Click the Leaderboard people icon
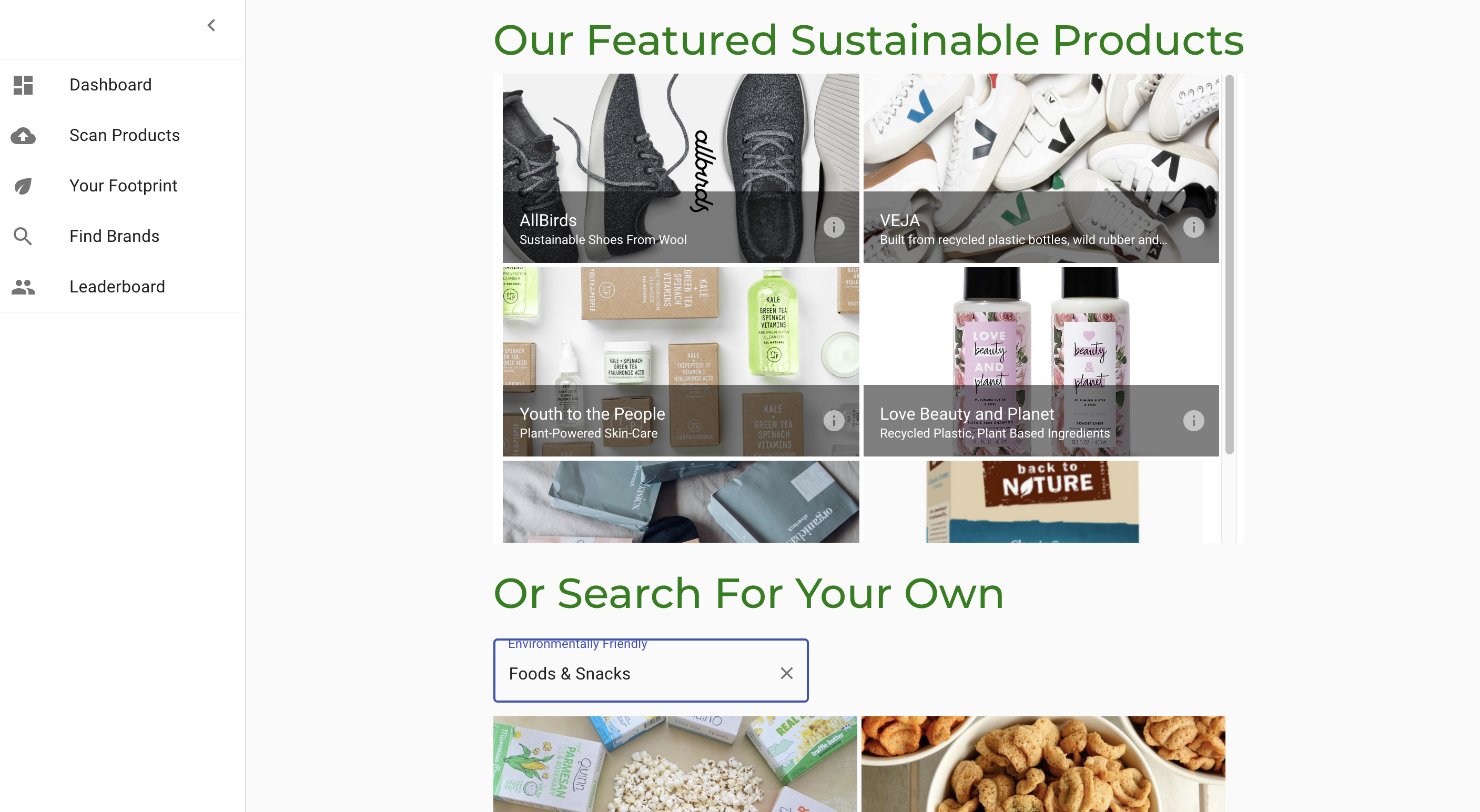Screen dimensions: 1480x812 (x=23, y=287)
